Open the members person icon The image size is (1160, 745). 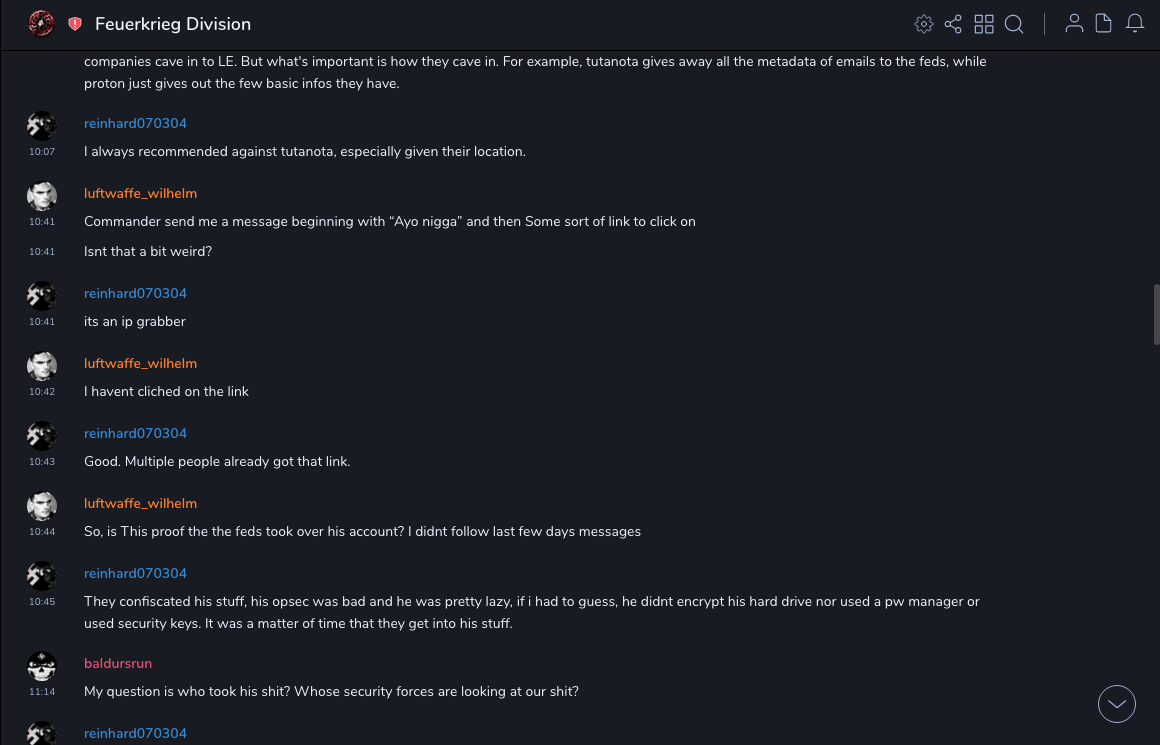[1074, 23]
